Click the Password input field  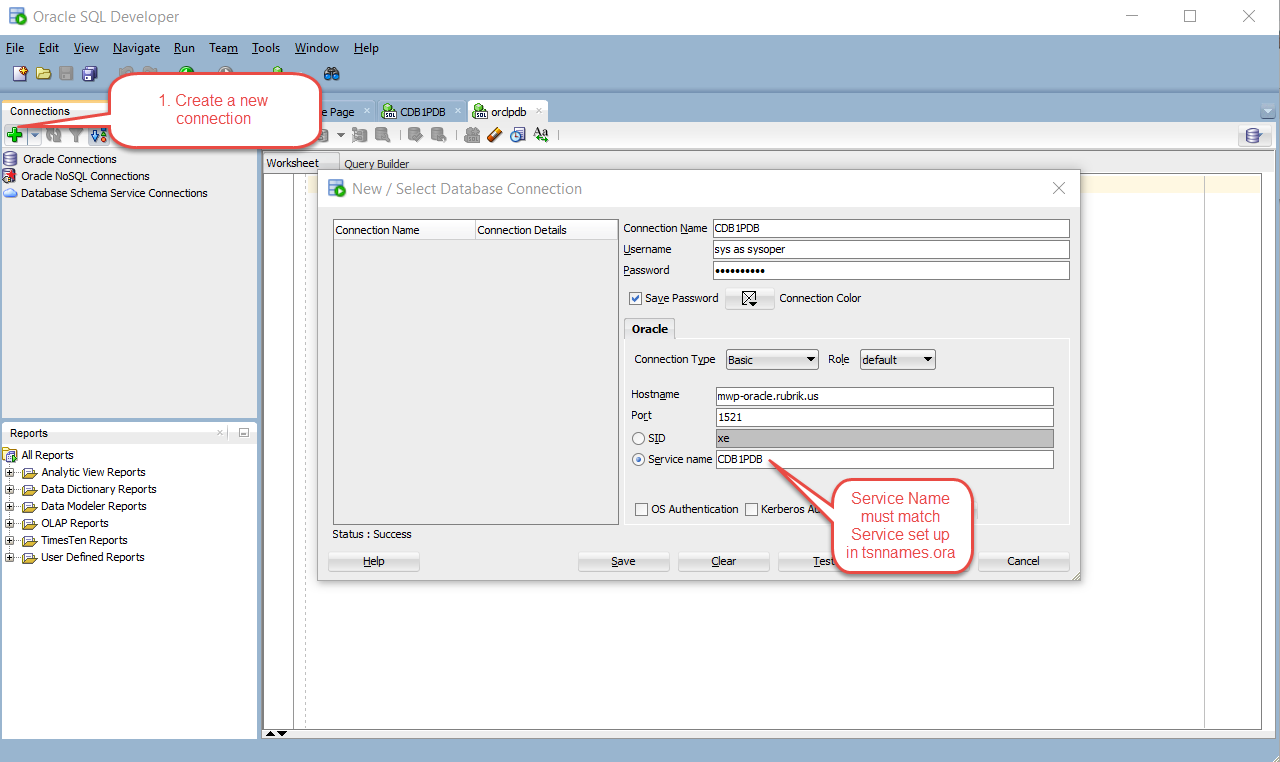click(891, 270)
